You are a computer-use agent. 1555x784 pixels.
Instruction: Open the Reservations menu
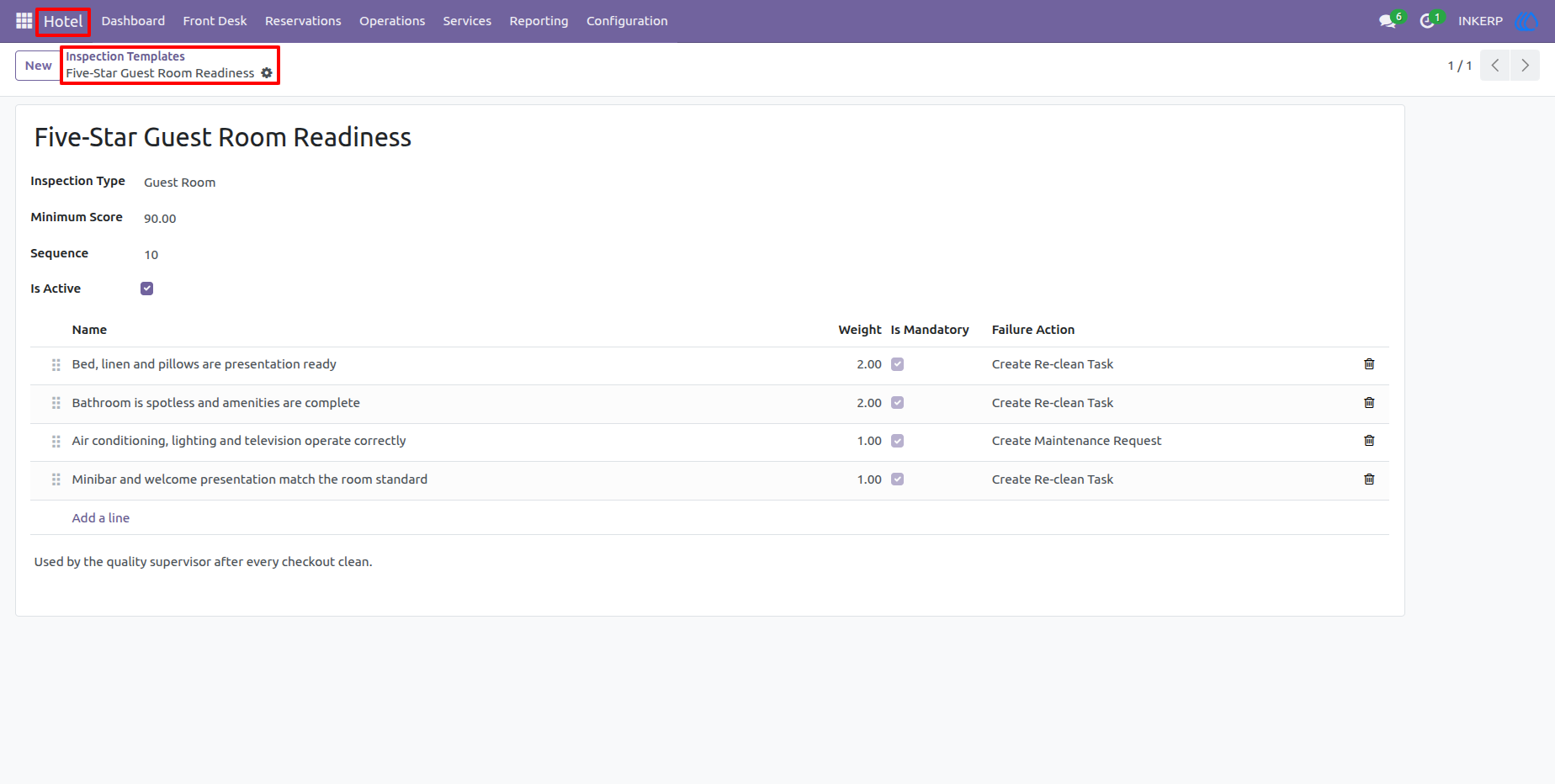click(303, 21)
